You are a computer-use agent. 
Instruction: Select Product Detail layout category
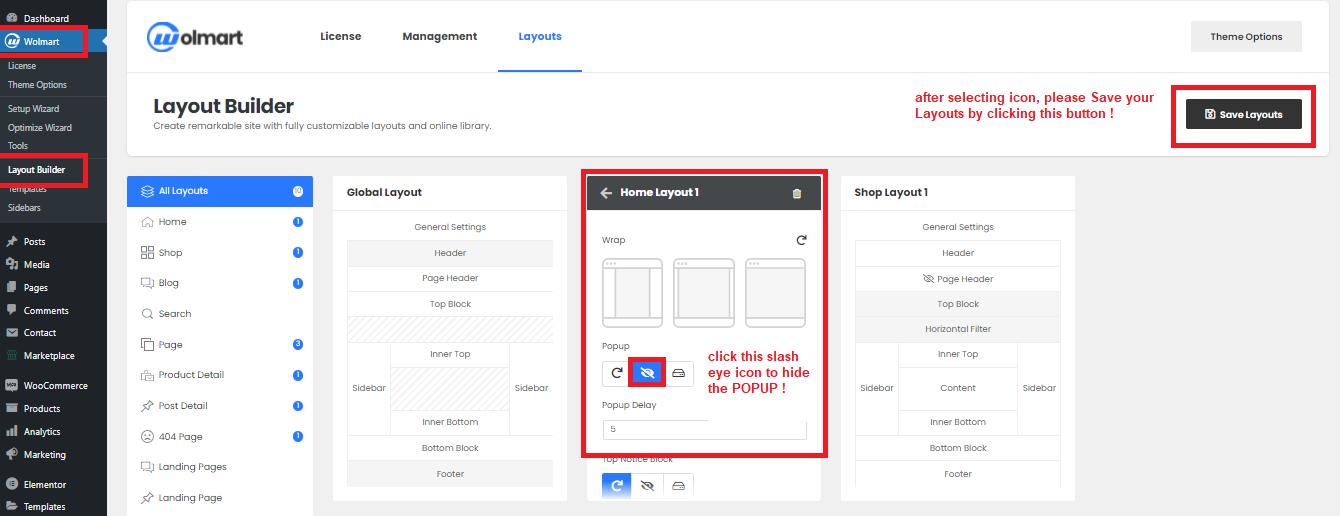pos(220,375)
